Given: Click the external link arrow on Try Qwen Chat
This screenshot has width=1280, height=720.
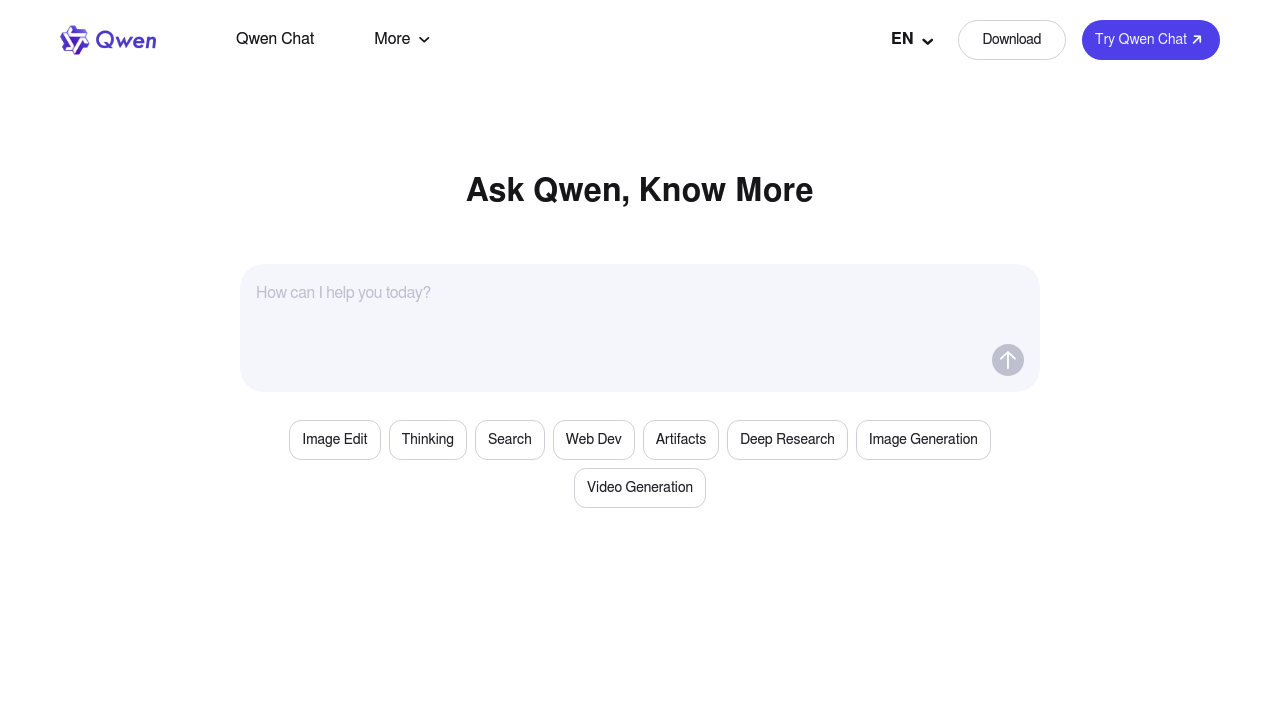Looking at the screenshot, I should pos(1196,40).
